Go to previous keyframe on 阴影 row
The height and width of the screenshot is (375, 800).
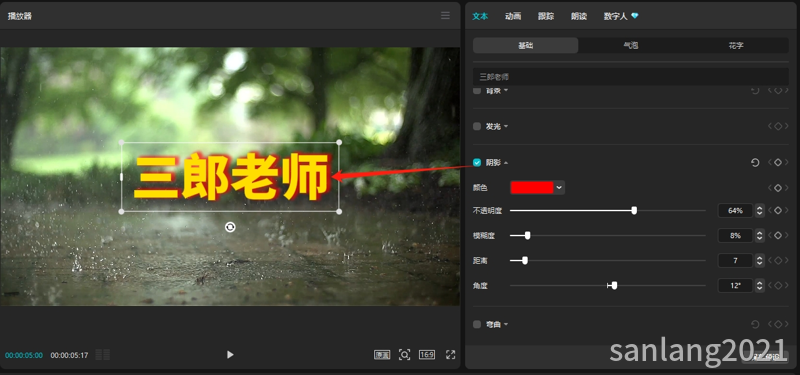(770, 162)
